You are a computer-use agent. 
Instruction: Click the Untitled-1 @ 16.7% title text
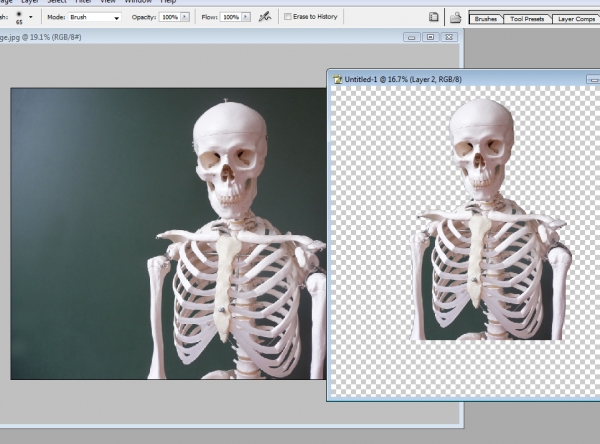click(x=403, y=79)
